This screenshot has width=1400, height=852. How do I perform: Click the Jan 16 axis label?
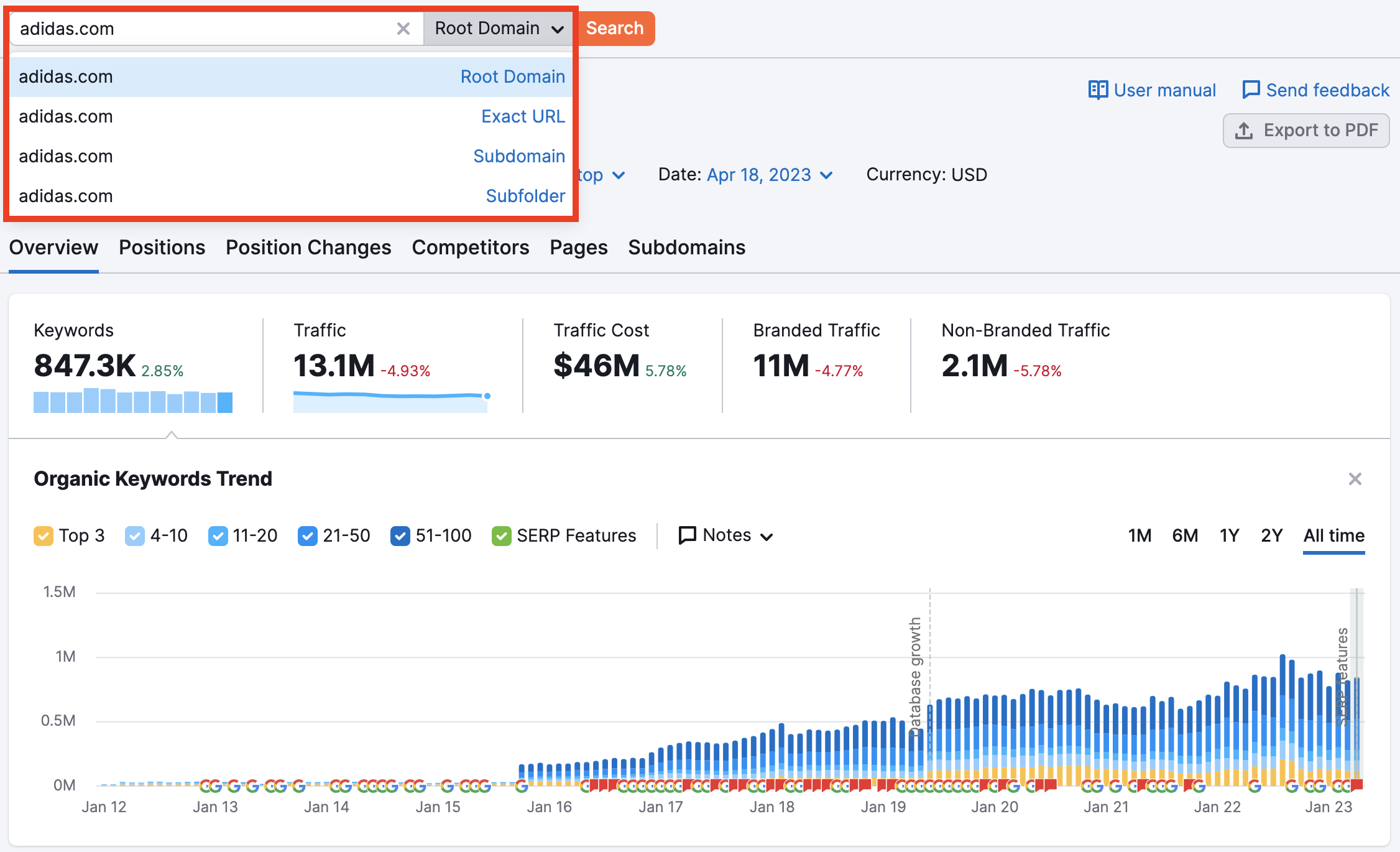click(x=549, y=807)
